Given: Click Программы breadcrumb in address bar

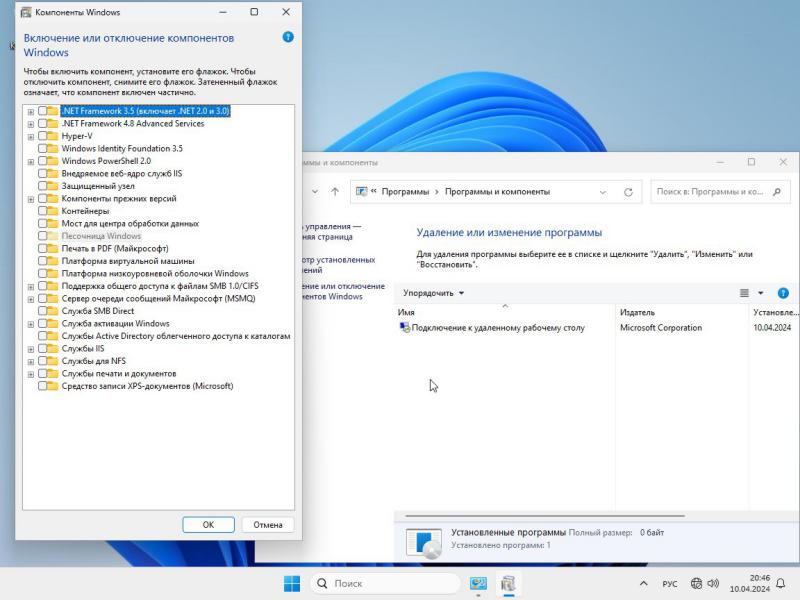Looking at the screenshot, I should tap(405, 192).
